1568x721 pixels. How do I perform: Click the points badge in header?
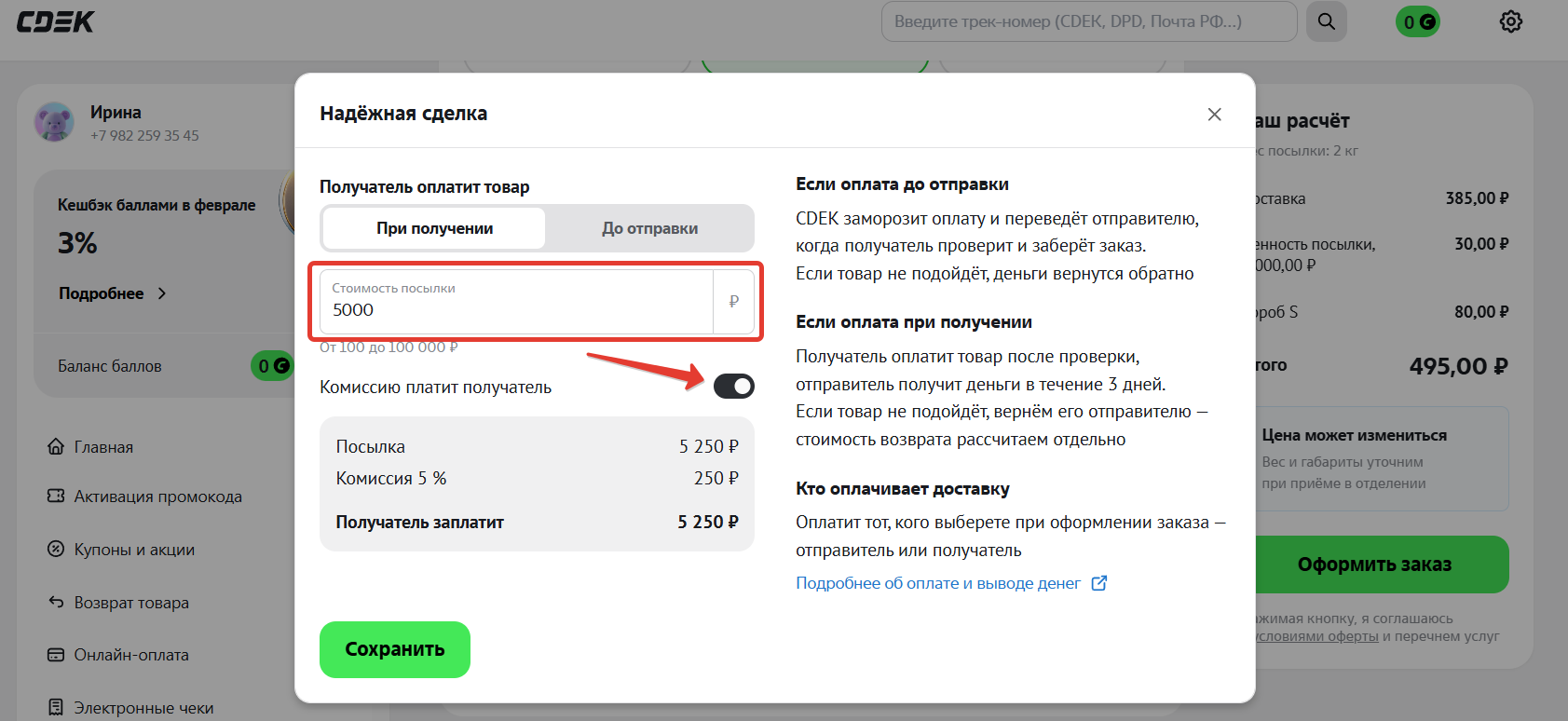(x=1418, y=21)
